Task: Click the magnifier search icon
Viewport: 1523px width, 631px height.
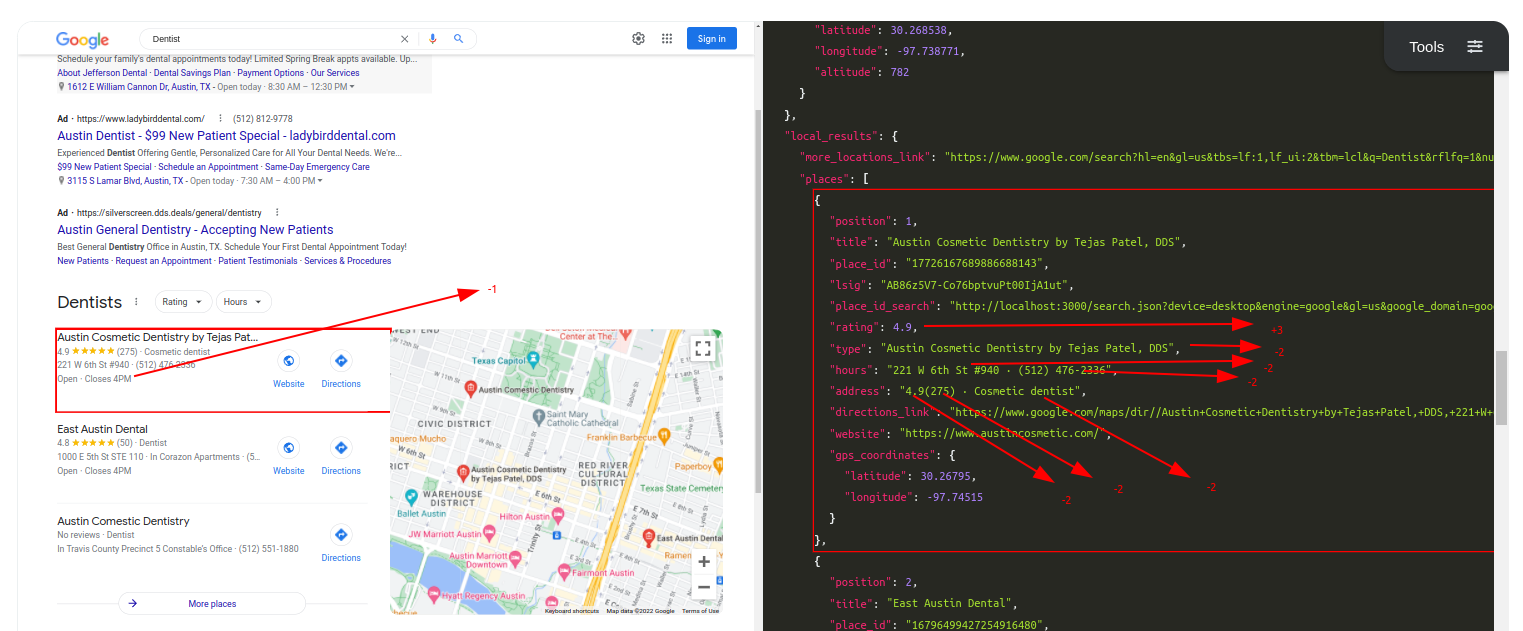Action: [459, 39]
